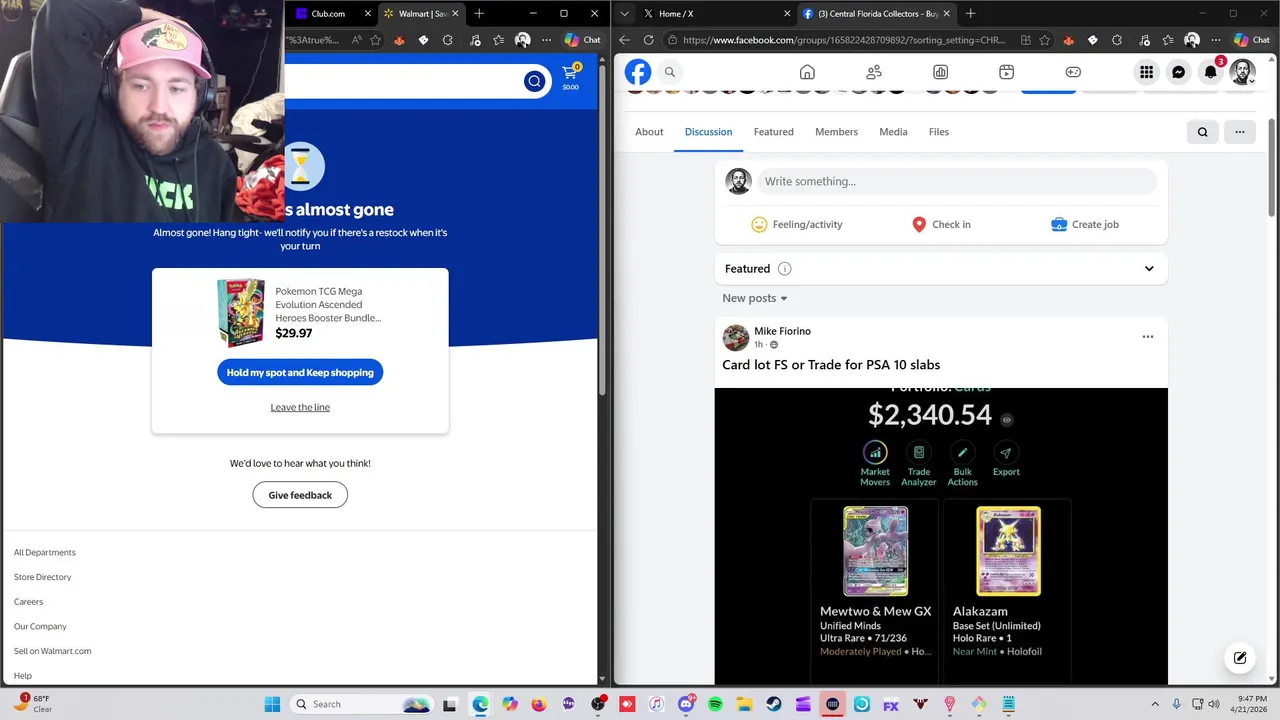Show hidden system tray icons chevron
Screen dimensions: 1280x720
(1155, 704)
